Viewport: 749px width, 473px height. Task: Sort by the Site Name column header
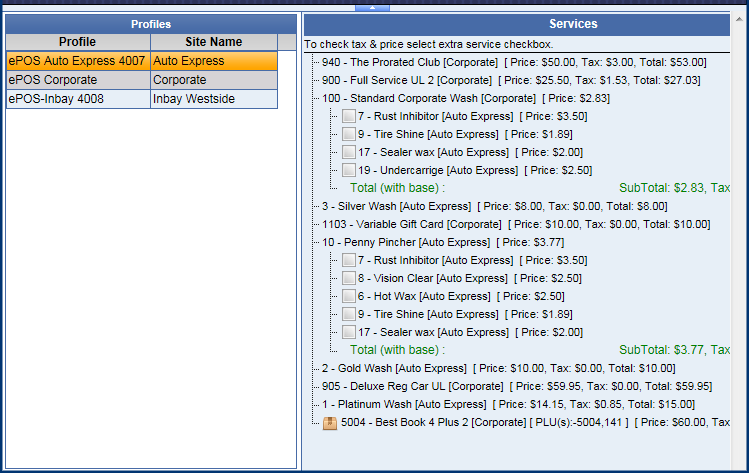point(213,42)
